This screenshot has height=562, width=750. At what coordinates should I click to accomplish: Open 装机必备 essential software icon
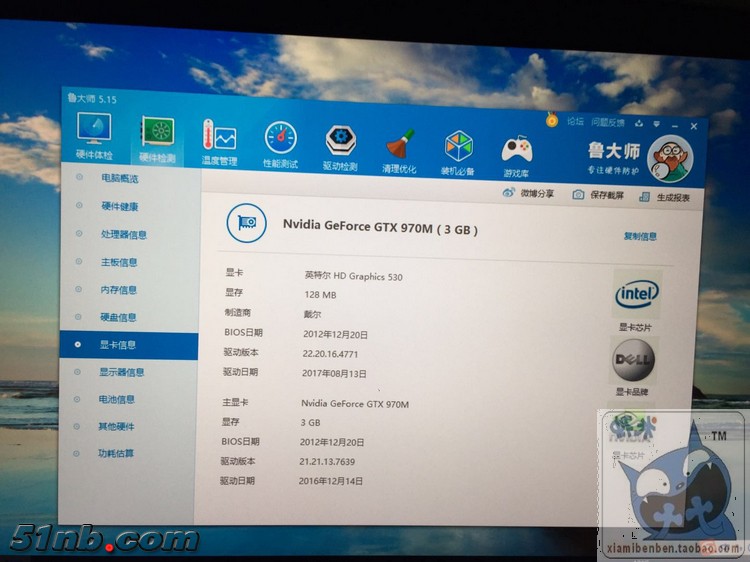click(x=458, y=149)
